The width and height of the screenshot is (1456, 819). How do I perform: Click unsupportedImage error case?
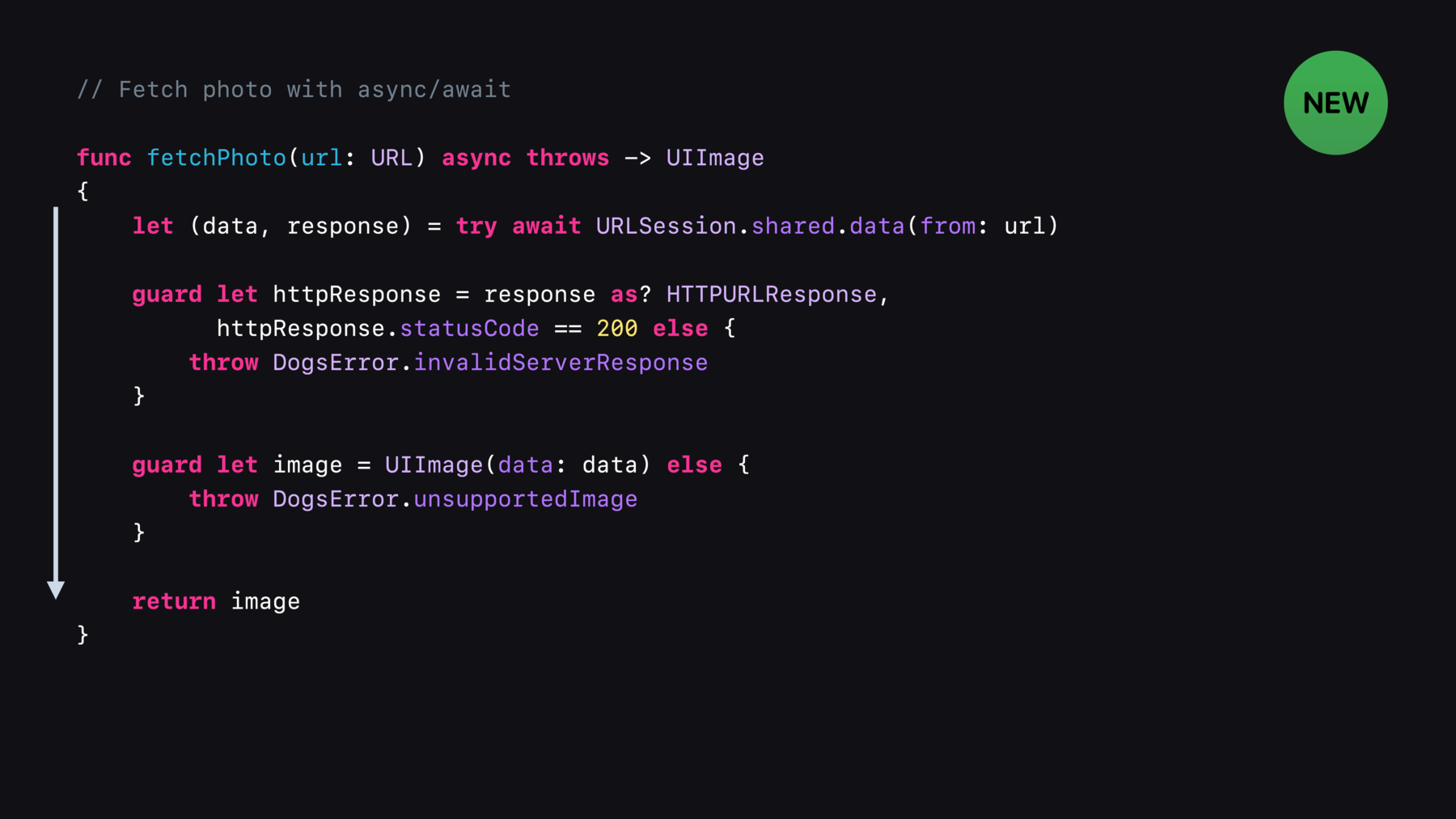coord(526,499)
